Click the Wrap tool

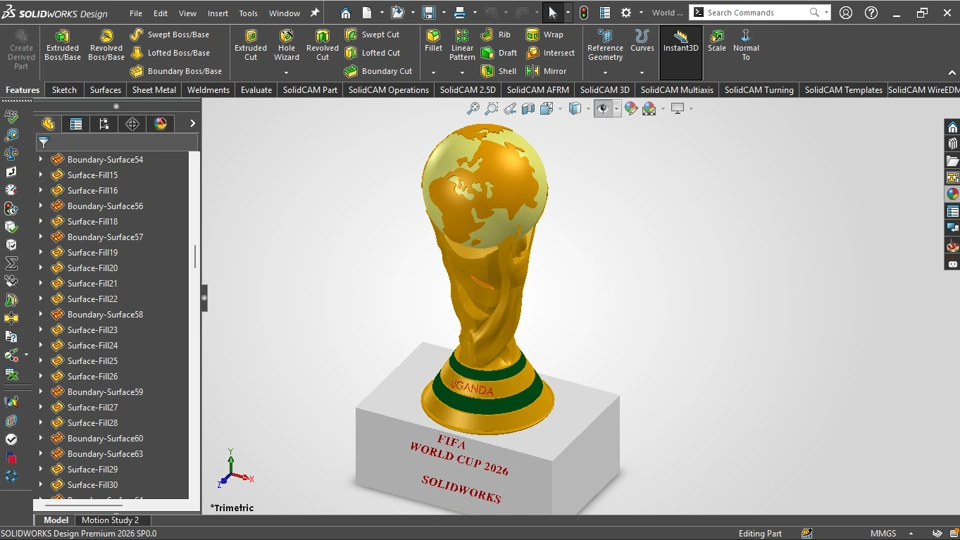(x=544, y=35)
